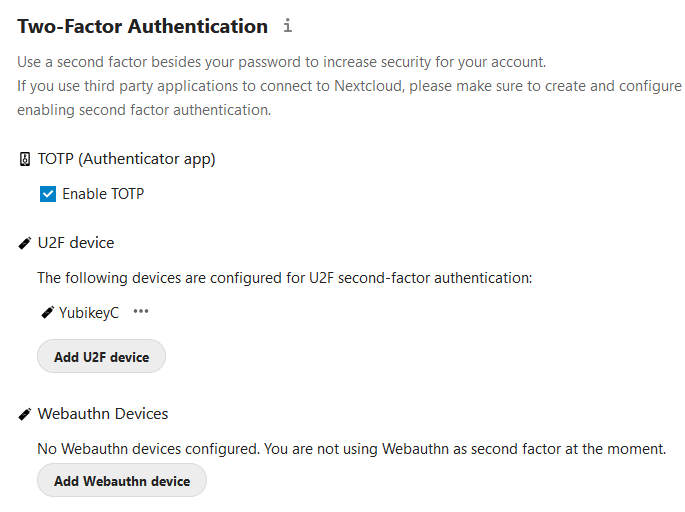
Task: Click the "No Webauthn devices configured" message
Action: click(351, 449)
